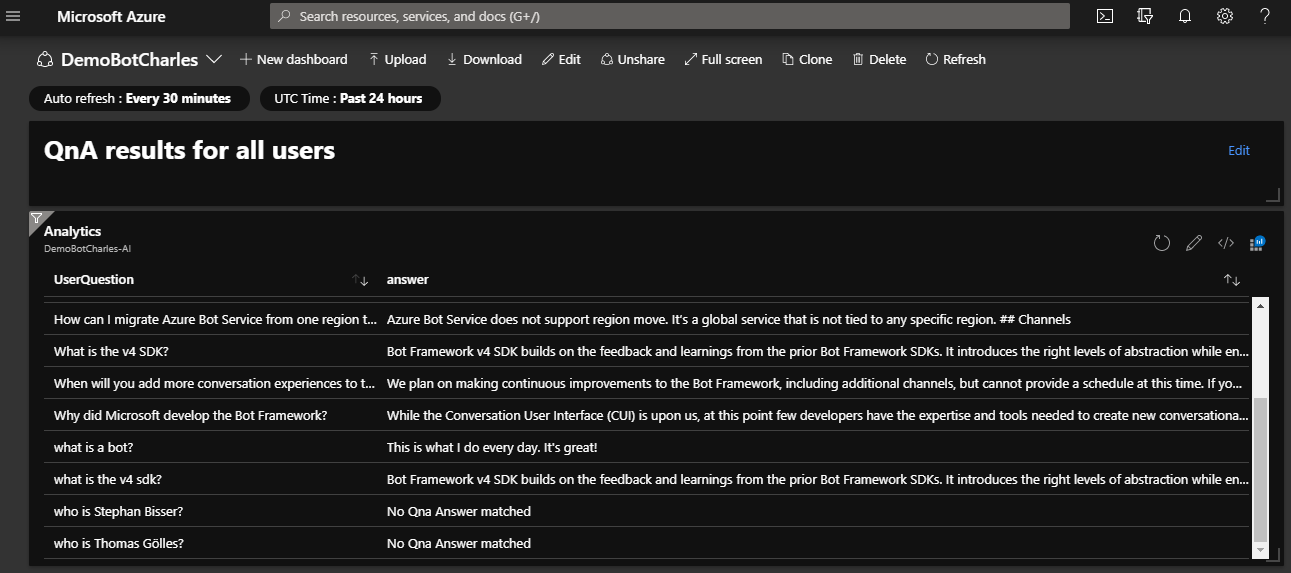1291x573 pixels.
Task: Open the help question mark menu
Action: click(x=1265, y=16)
